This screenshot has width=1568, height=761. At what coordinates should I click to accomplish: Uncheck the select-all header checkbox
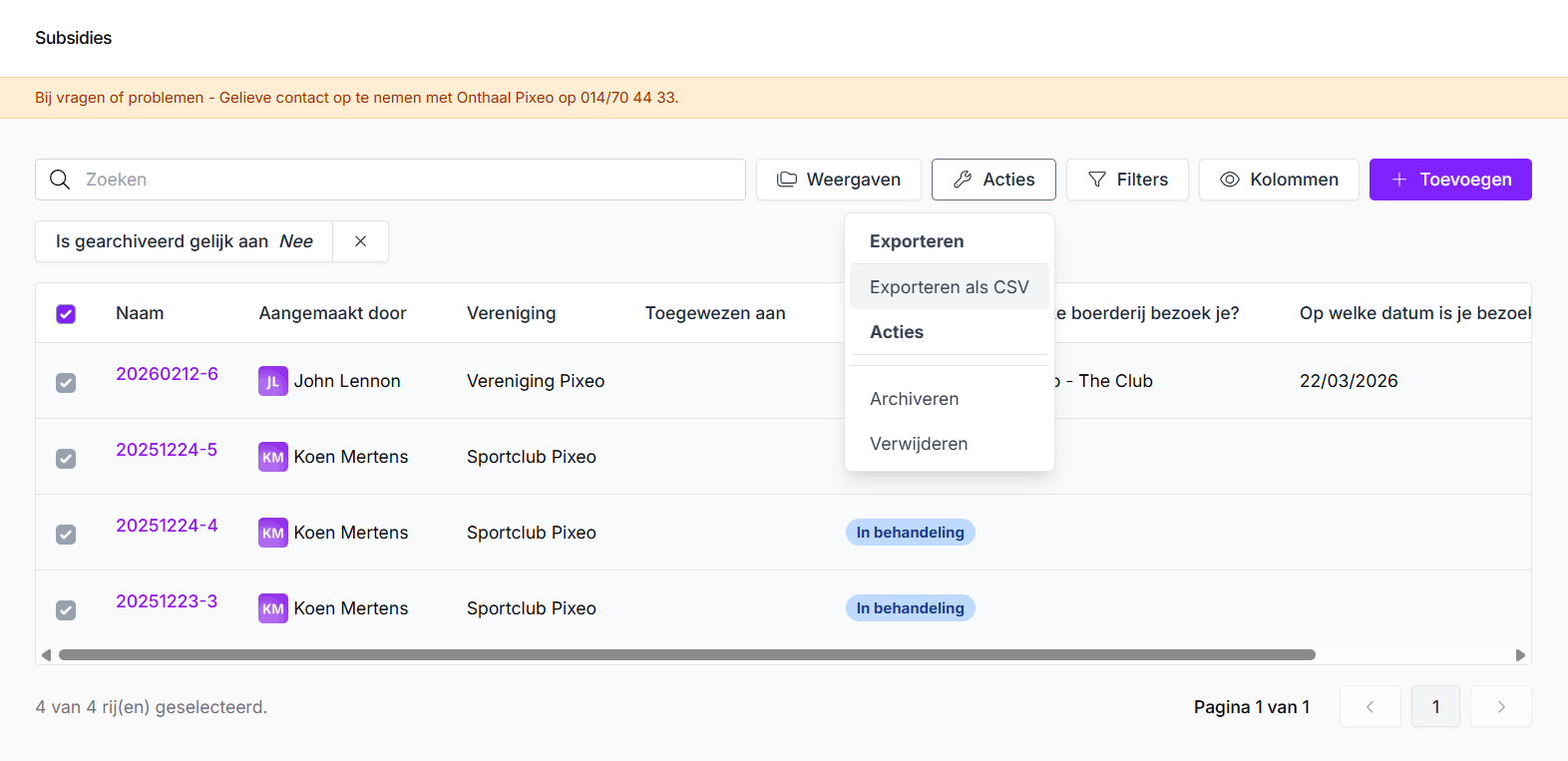click(66, 314)
